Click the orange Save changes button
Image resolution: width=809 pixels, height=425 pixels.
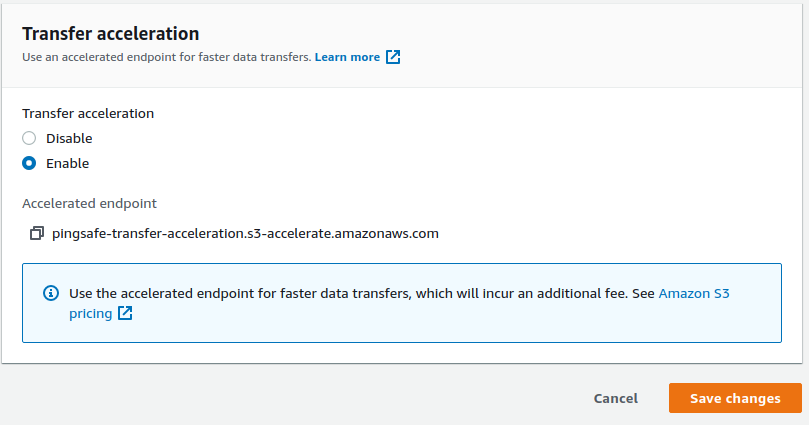tap(735, 398)
